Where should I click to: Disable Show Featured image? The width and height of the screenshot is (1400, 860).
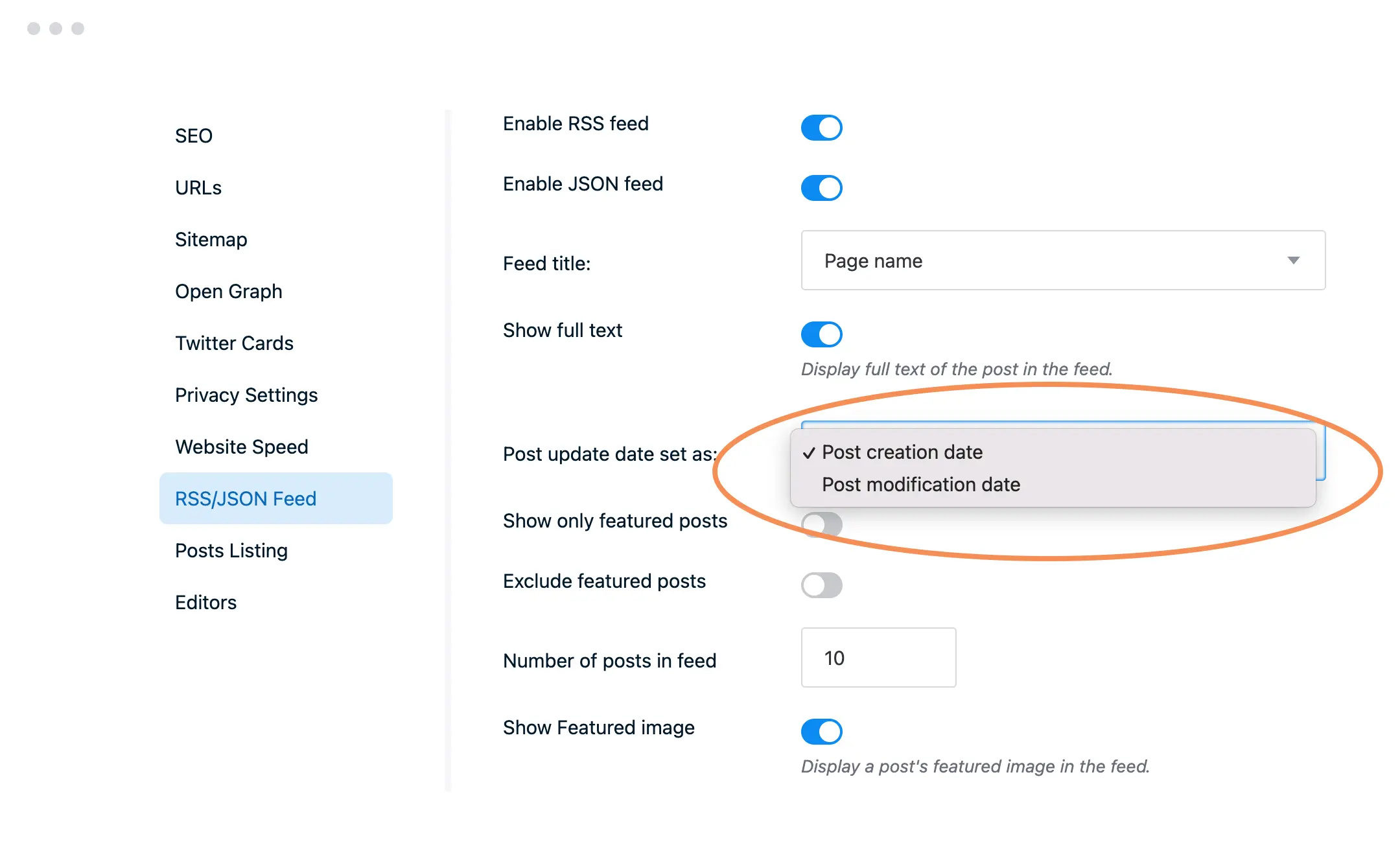821,731
